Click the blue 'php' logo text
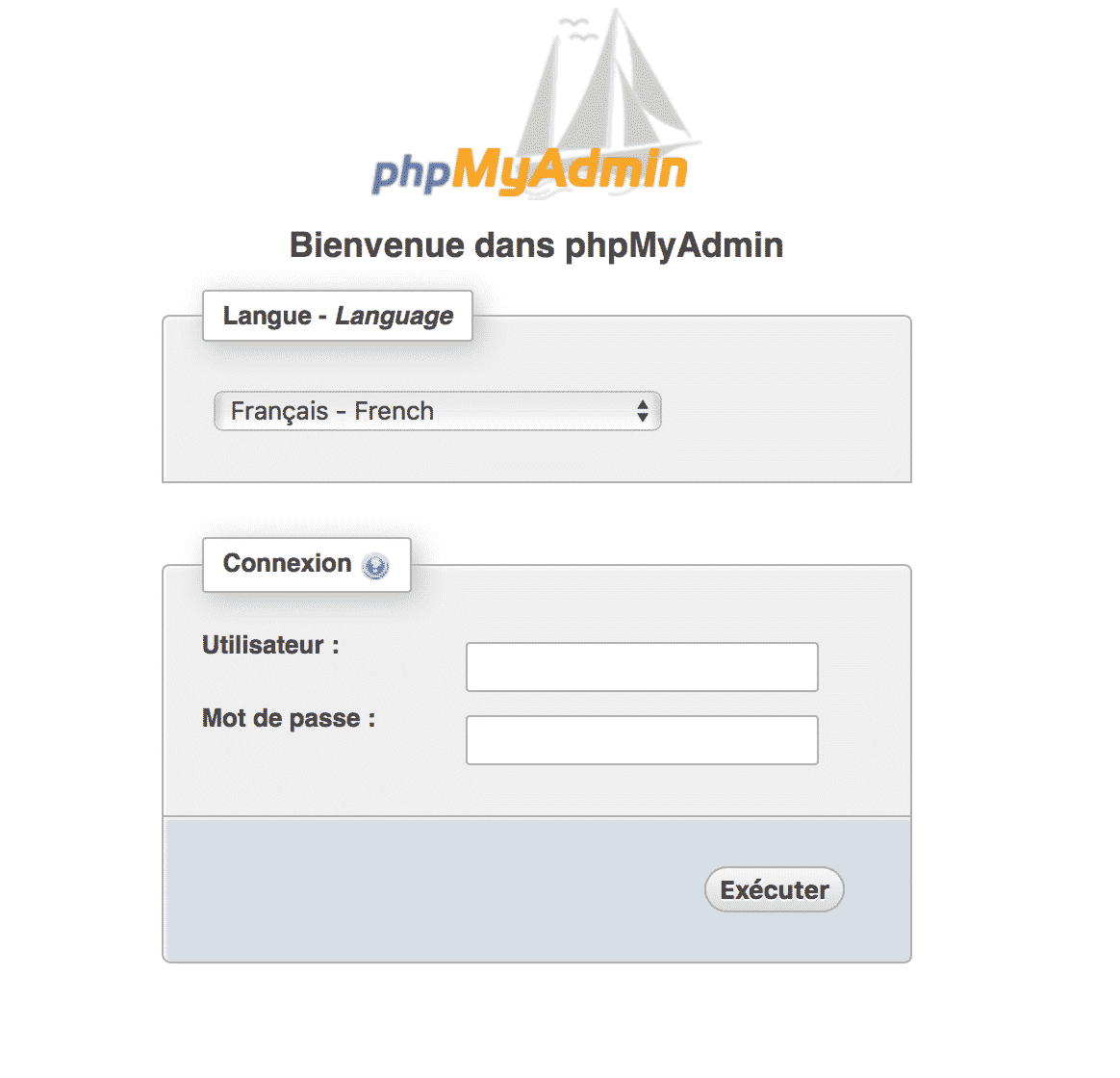Screen dimensions: 1120x1078 [411, 173]
